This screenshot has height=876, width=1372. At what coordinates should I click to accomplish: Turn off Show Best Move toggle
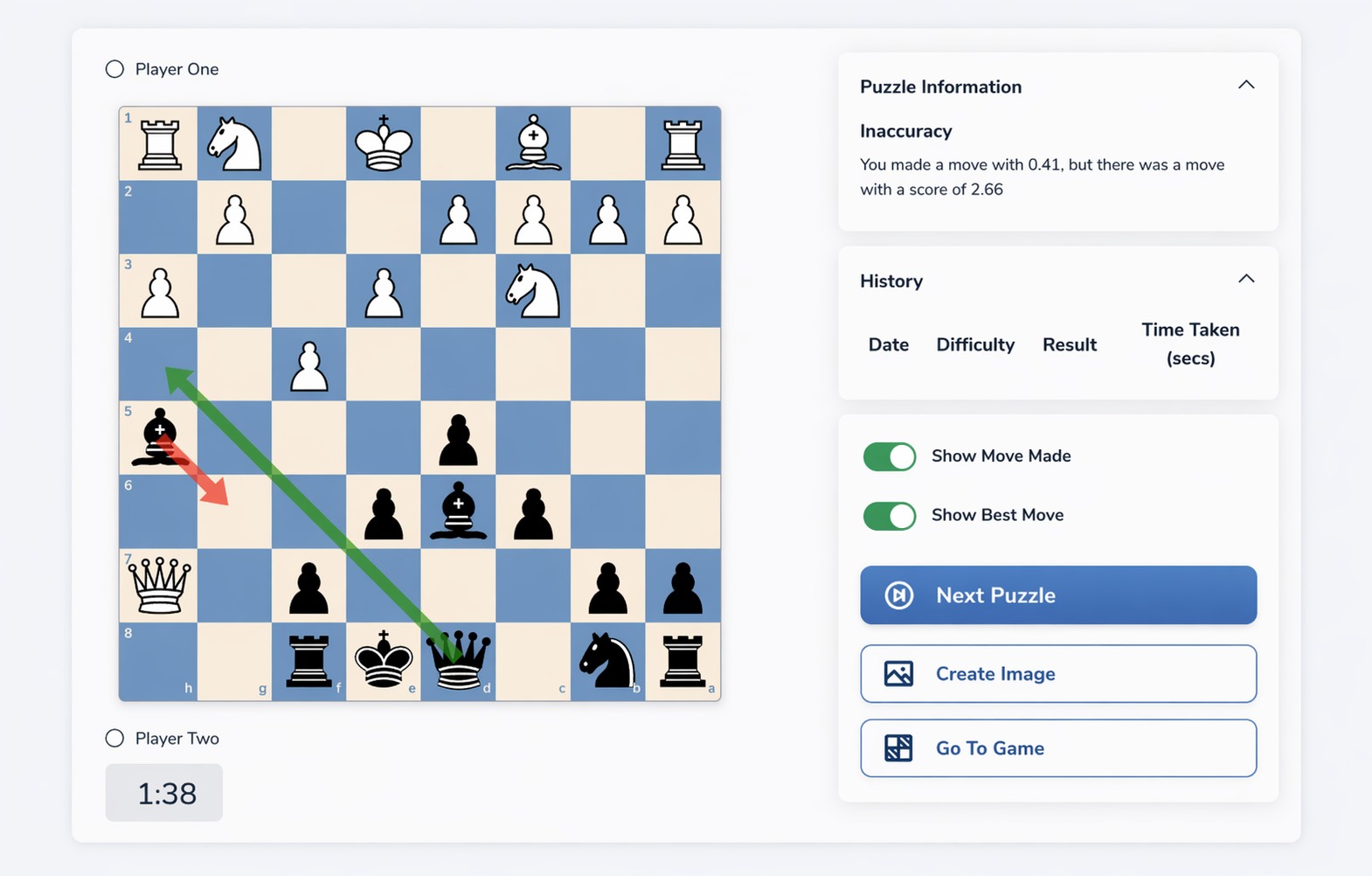[x=890, y=516]
